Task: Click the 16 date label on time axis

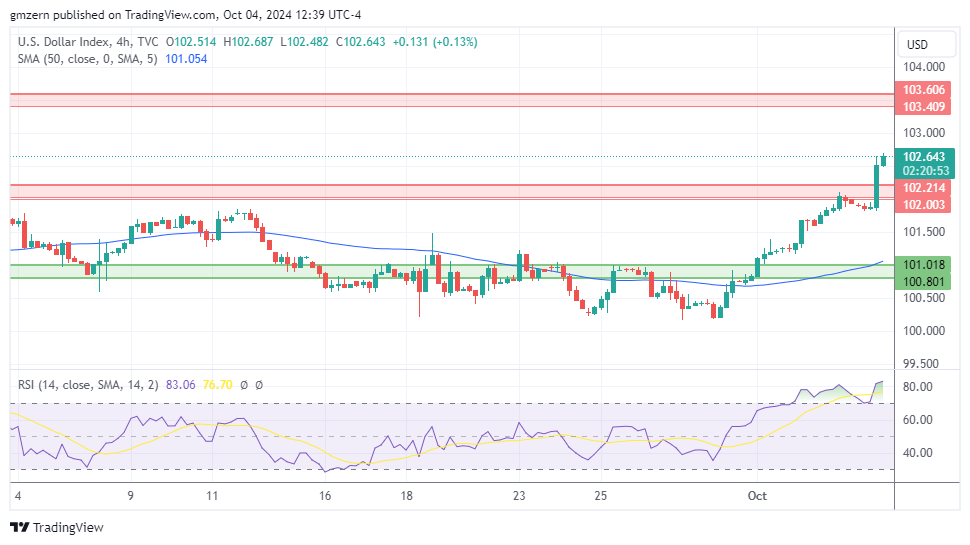Action: tap(325, 496)
